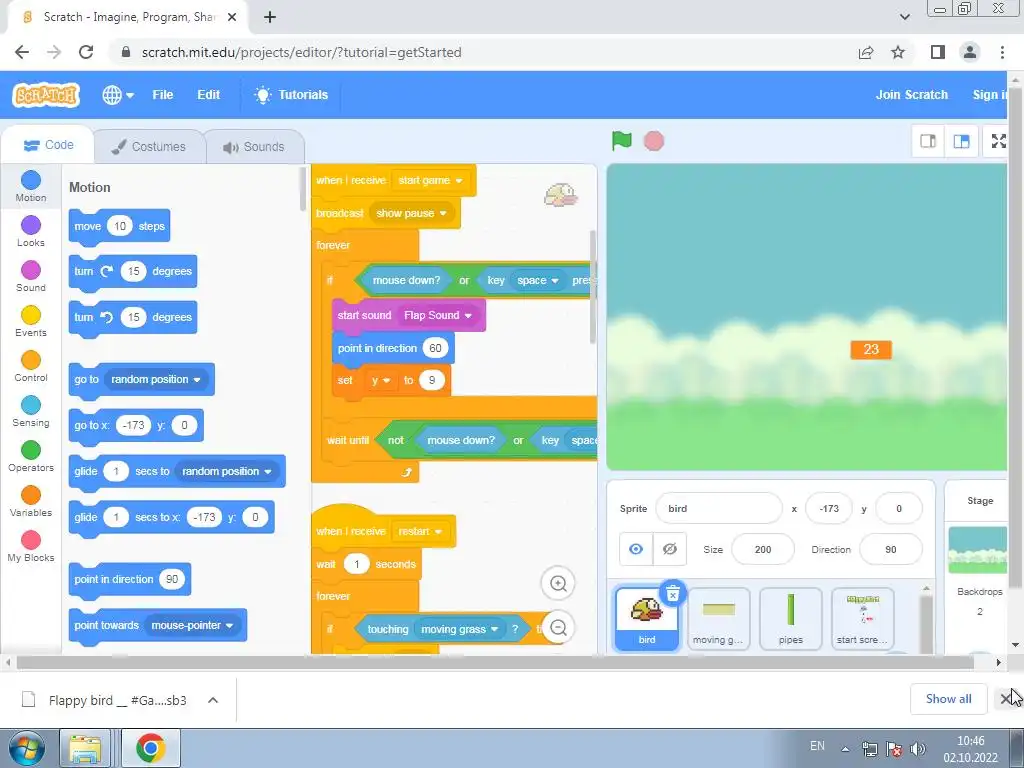Open the My Blocks category
This screenshot has height=768, width=1024.
tap(31, 547)
